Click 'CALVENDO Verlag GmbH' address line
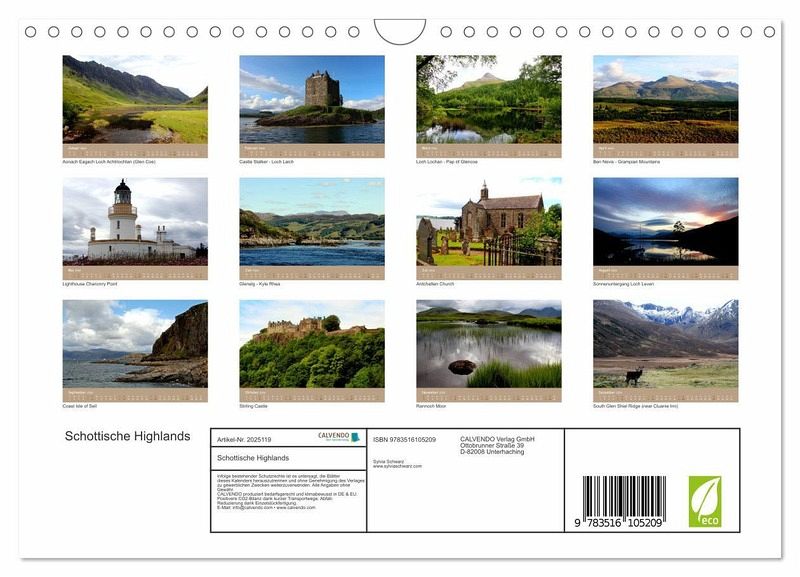800x577 pixels. [x=497, y=439]
